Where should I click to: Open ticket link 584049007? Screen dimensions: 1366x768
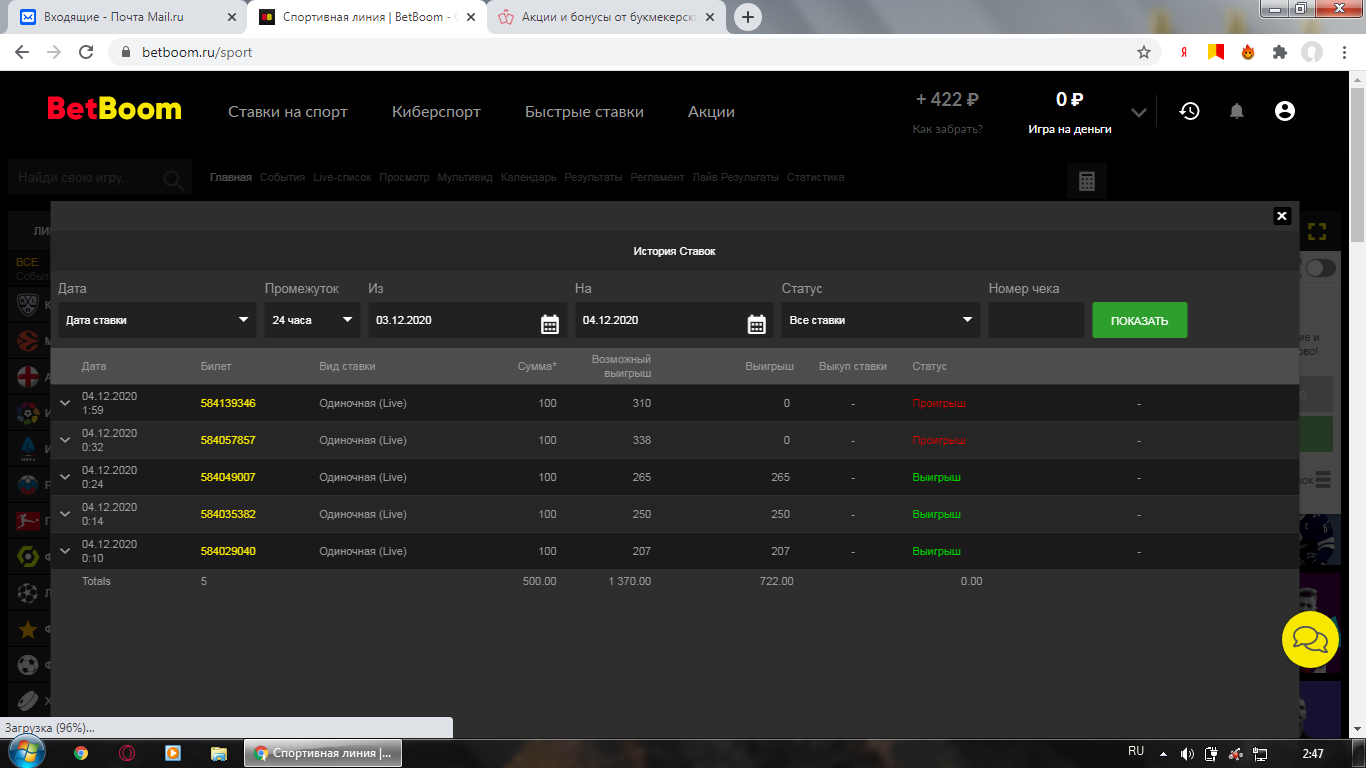[228, 477]
